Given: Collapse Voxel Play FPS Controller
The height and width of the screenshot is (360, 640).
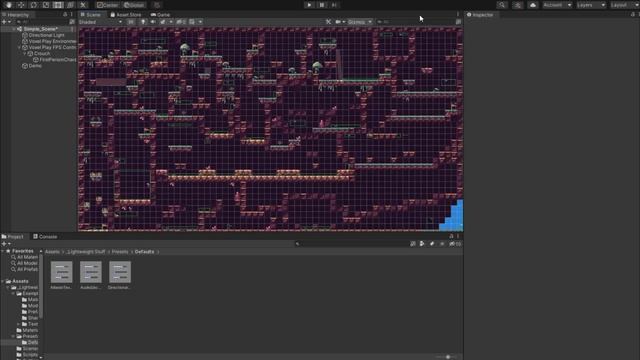Looking at the screenshot, I should (x=19, y=47).
